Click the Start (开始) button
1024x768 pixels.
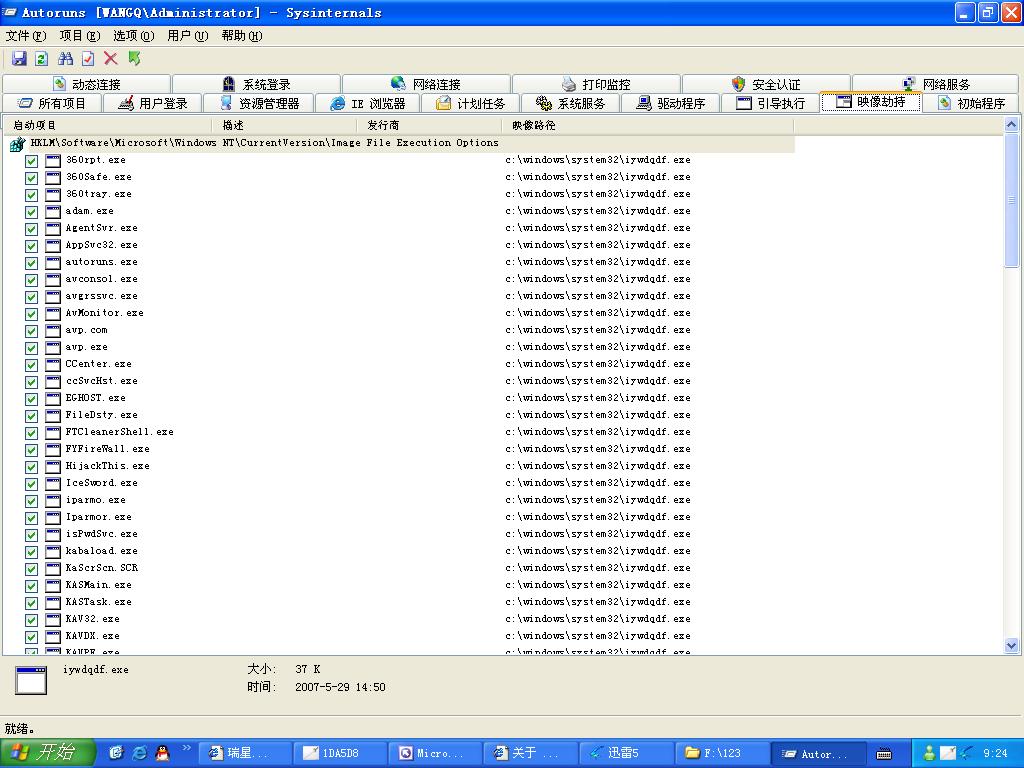coord(48,753)
